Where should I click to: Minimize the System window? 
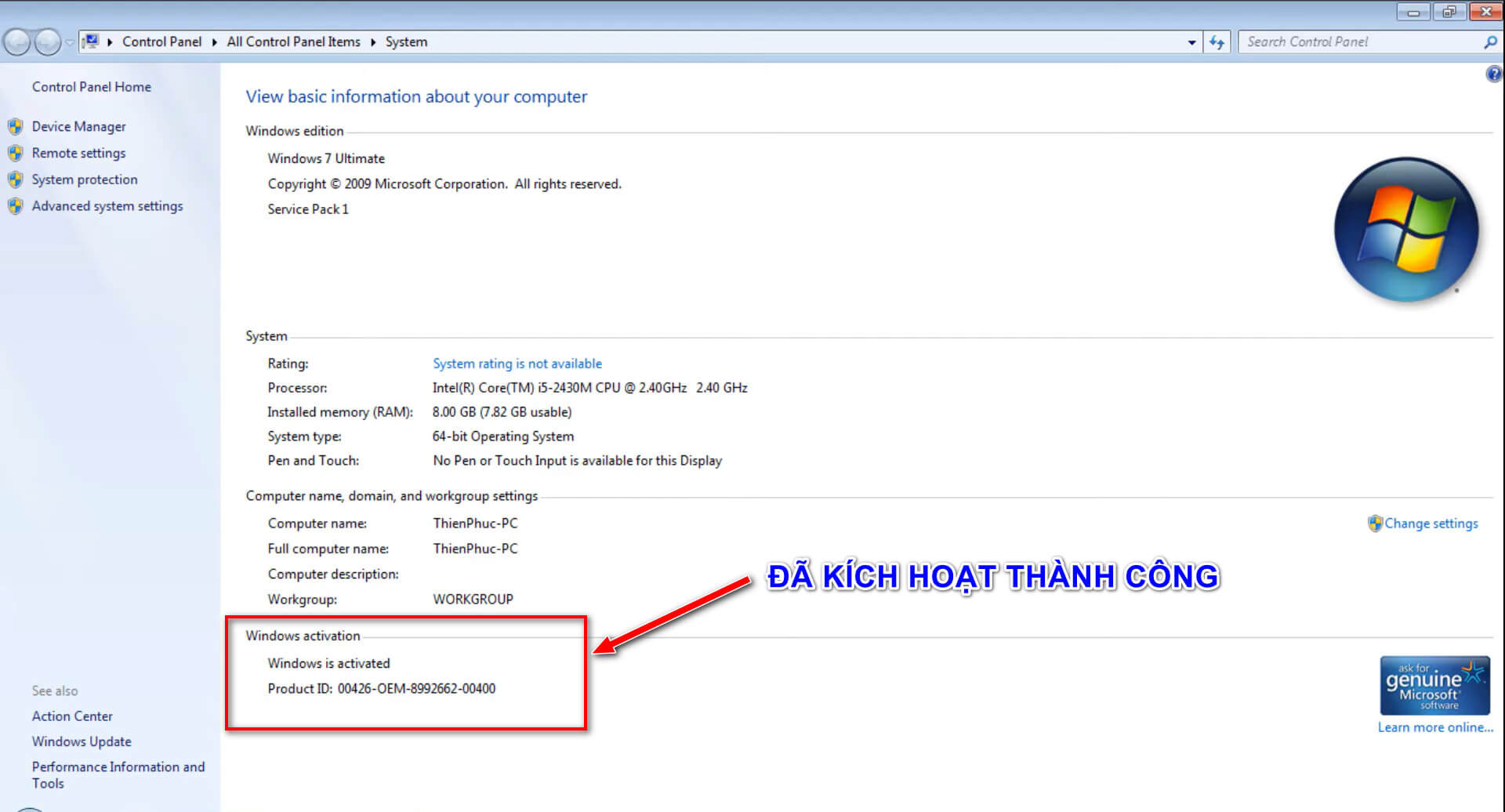pyautogui.click(x=1413, y=12)
